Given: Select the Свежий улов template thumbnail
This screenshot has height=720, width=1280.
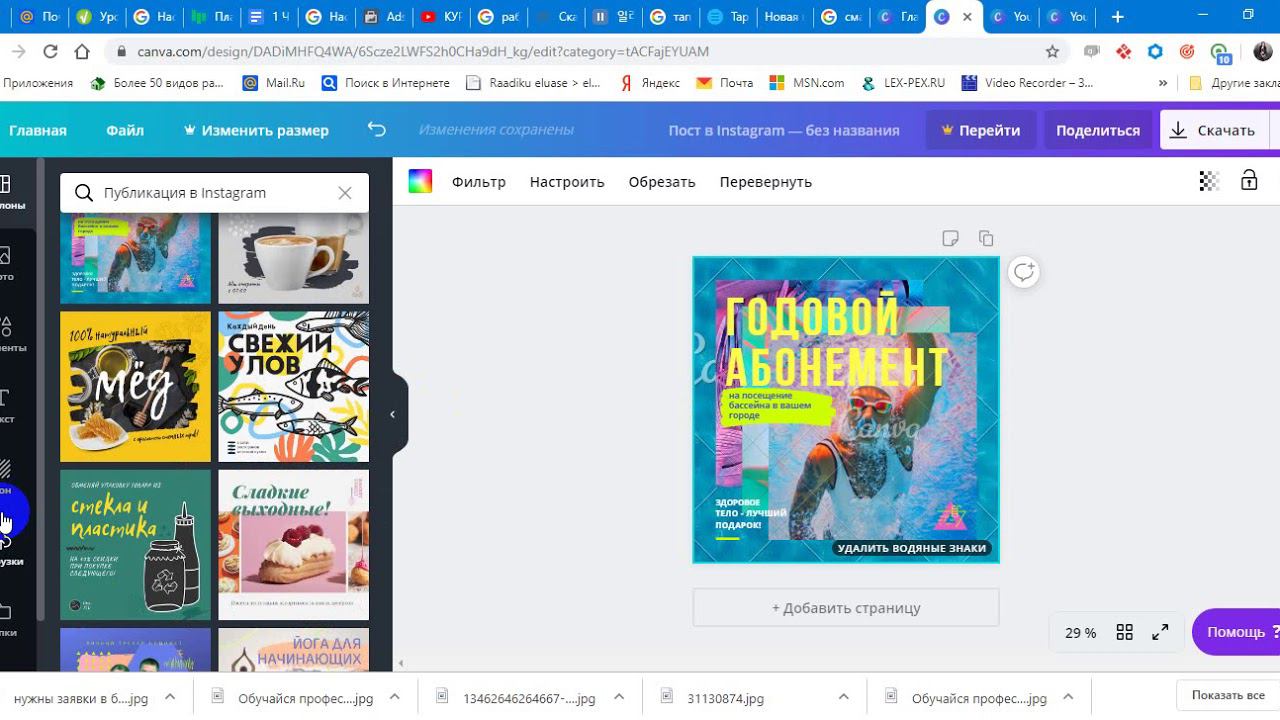Looking at the screenshot, I should (293, 386).
